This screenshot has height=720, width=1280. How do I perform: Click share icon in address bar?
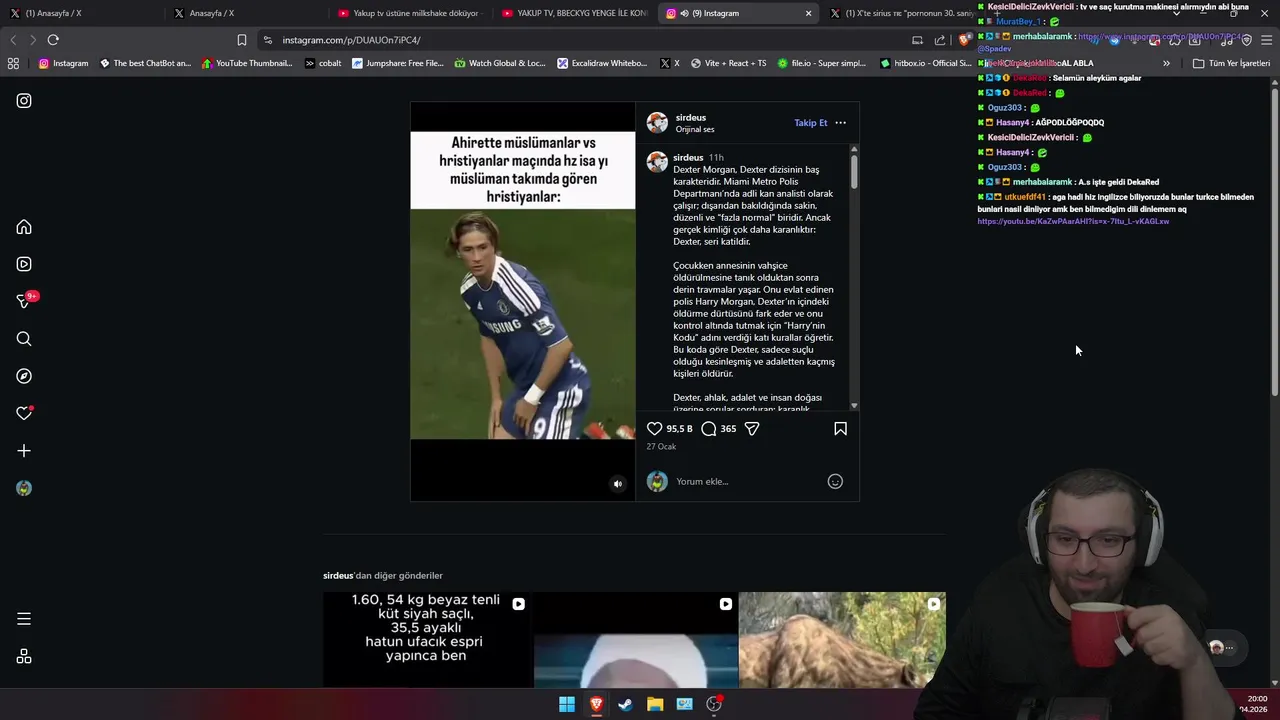(x=940, y=40)
